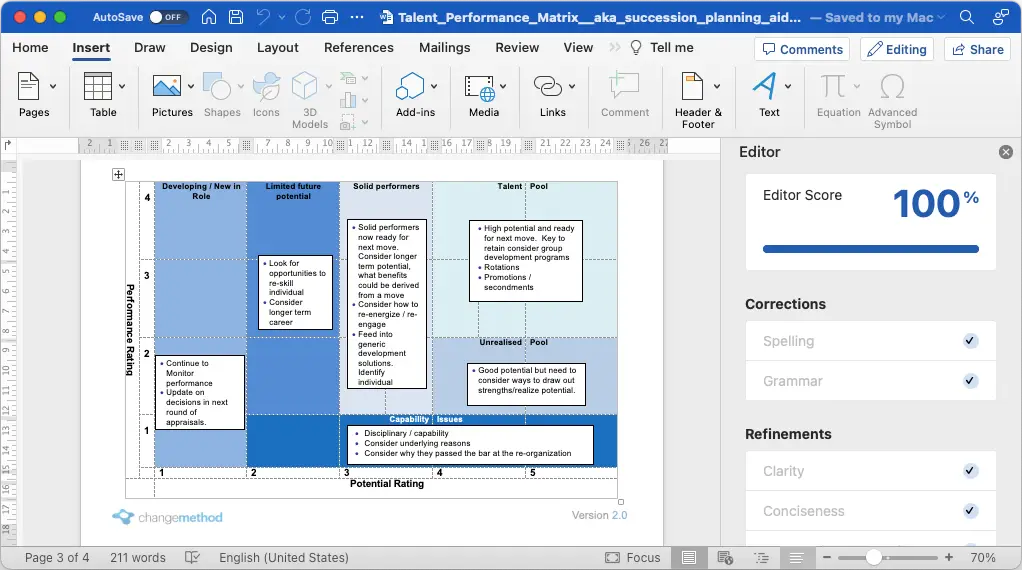Open Links in the ribbon
This screenshot has width=1022, height=570.
tap(548, 87)
